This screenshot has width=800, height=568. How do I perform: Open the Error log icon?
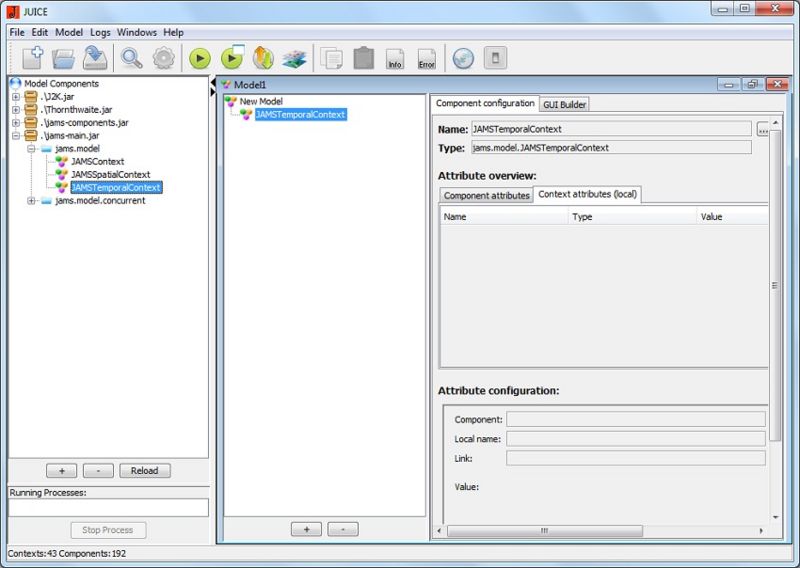coord(427,58)
